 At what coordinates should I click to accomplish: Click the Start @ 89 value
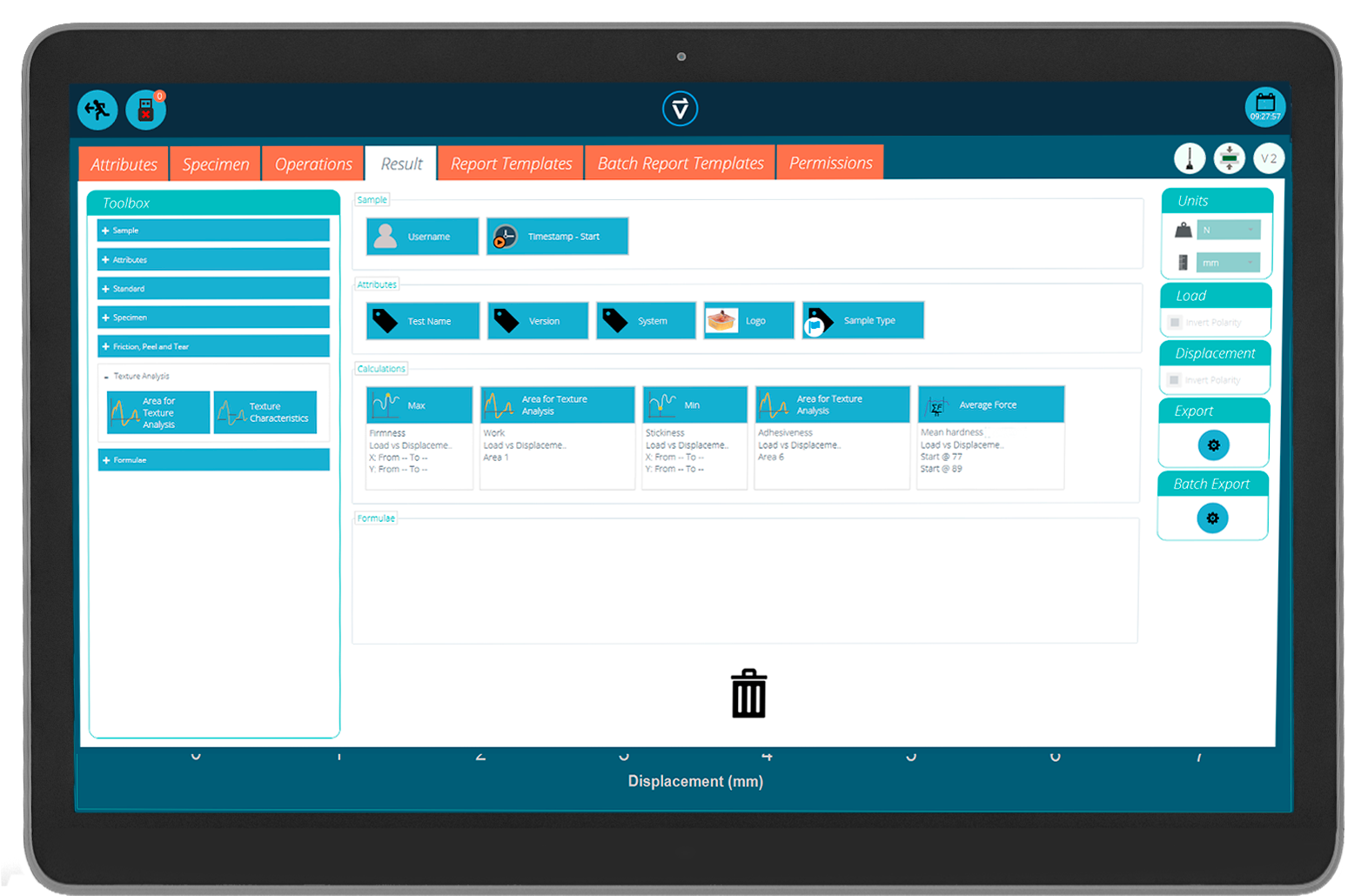click(x=942, y=469)
